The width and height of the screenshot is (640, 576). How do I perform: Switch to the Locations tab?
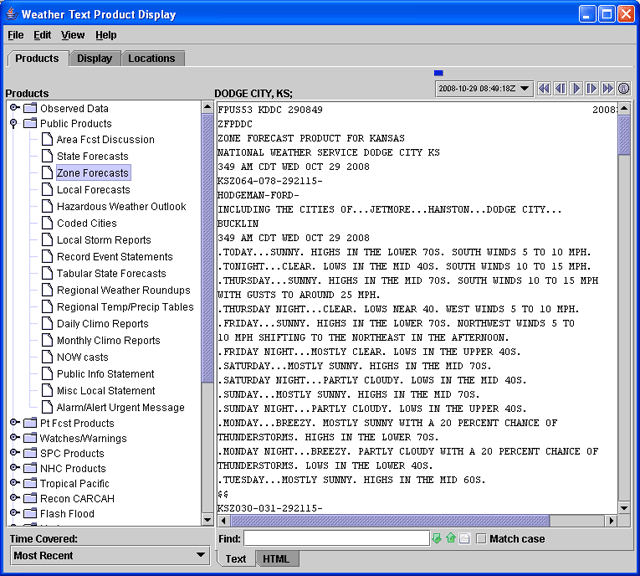(x=152, y=59)
